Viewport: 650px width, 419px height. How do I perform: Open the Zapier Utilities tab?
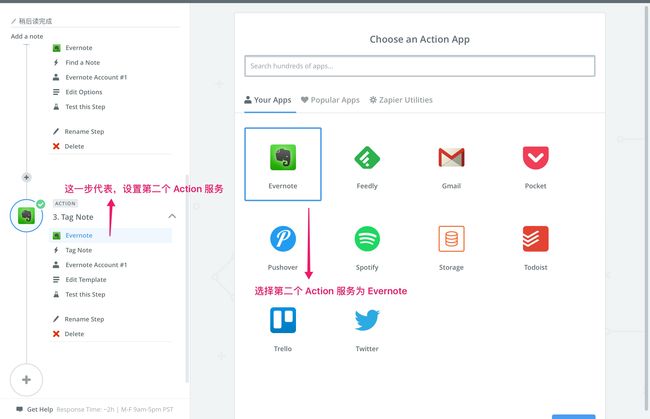401,100
